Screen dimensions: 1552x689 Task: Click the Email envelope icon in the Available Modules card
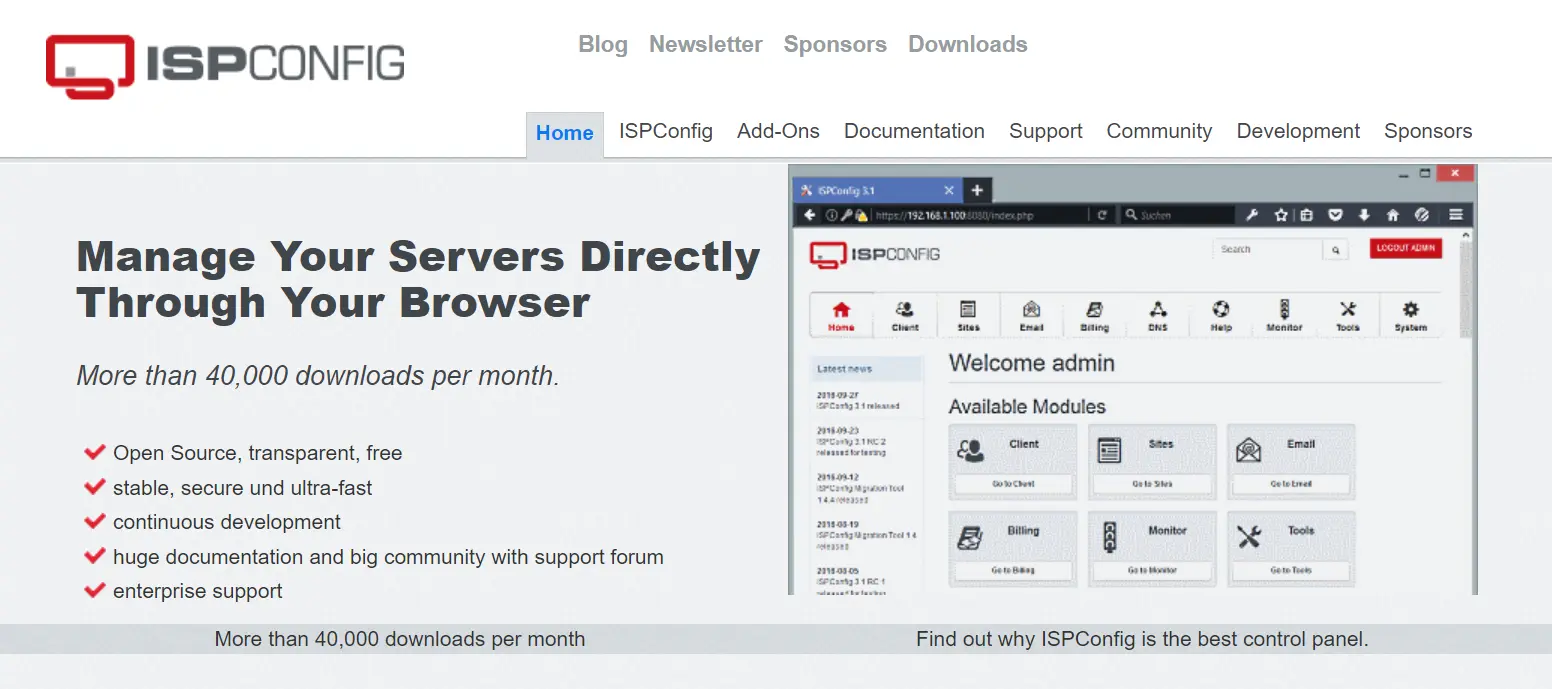(1248, 451)
